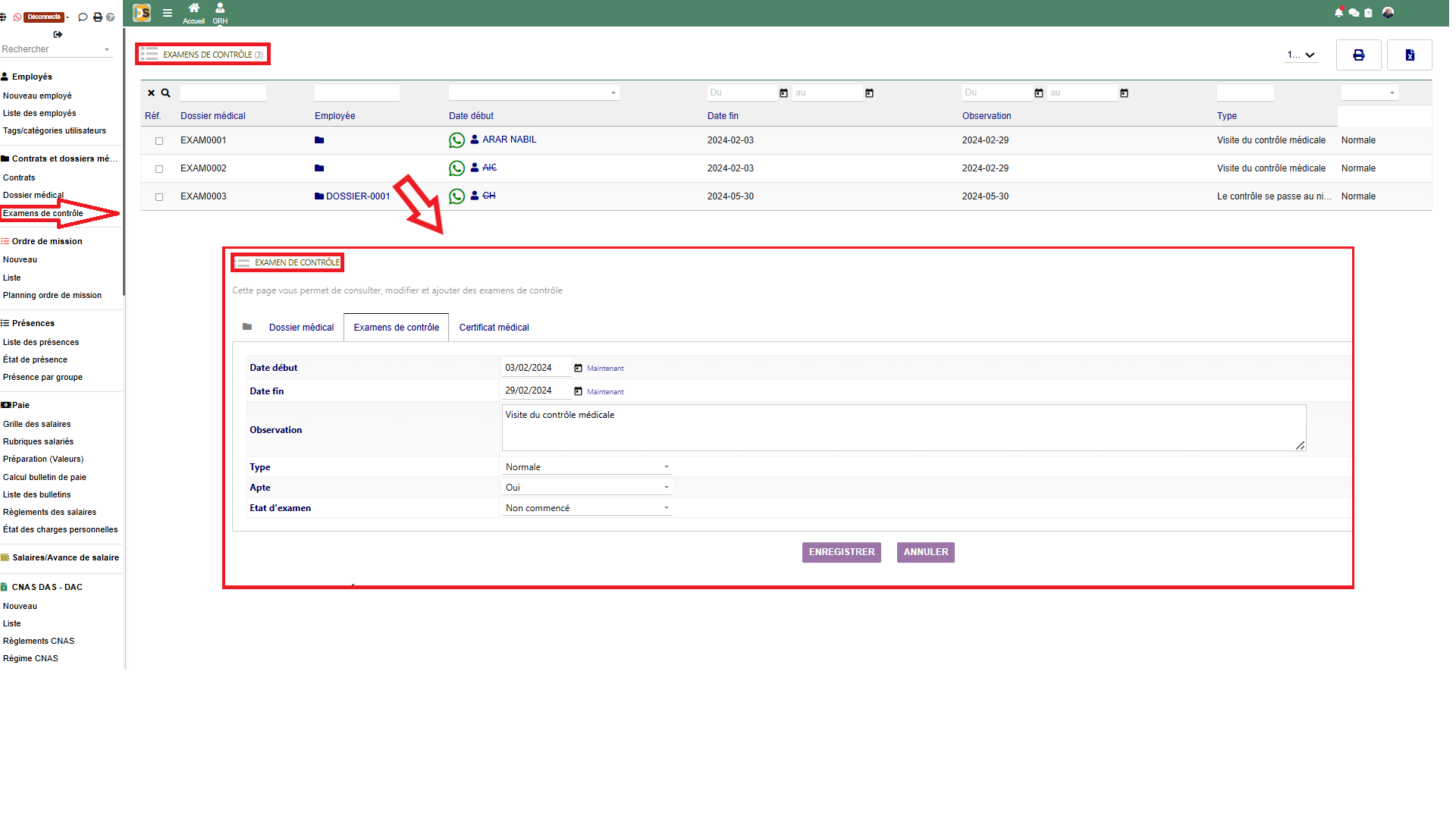Clear filters with the X icon

pyautogui.click(x=151, y=93)
